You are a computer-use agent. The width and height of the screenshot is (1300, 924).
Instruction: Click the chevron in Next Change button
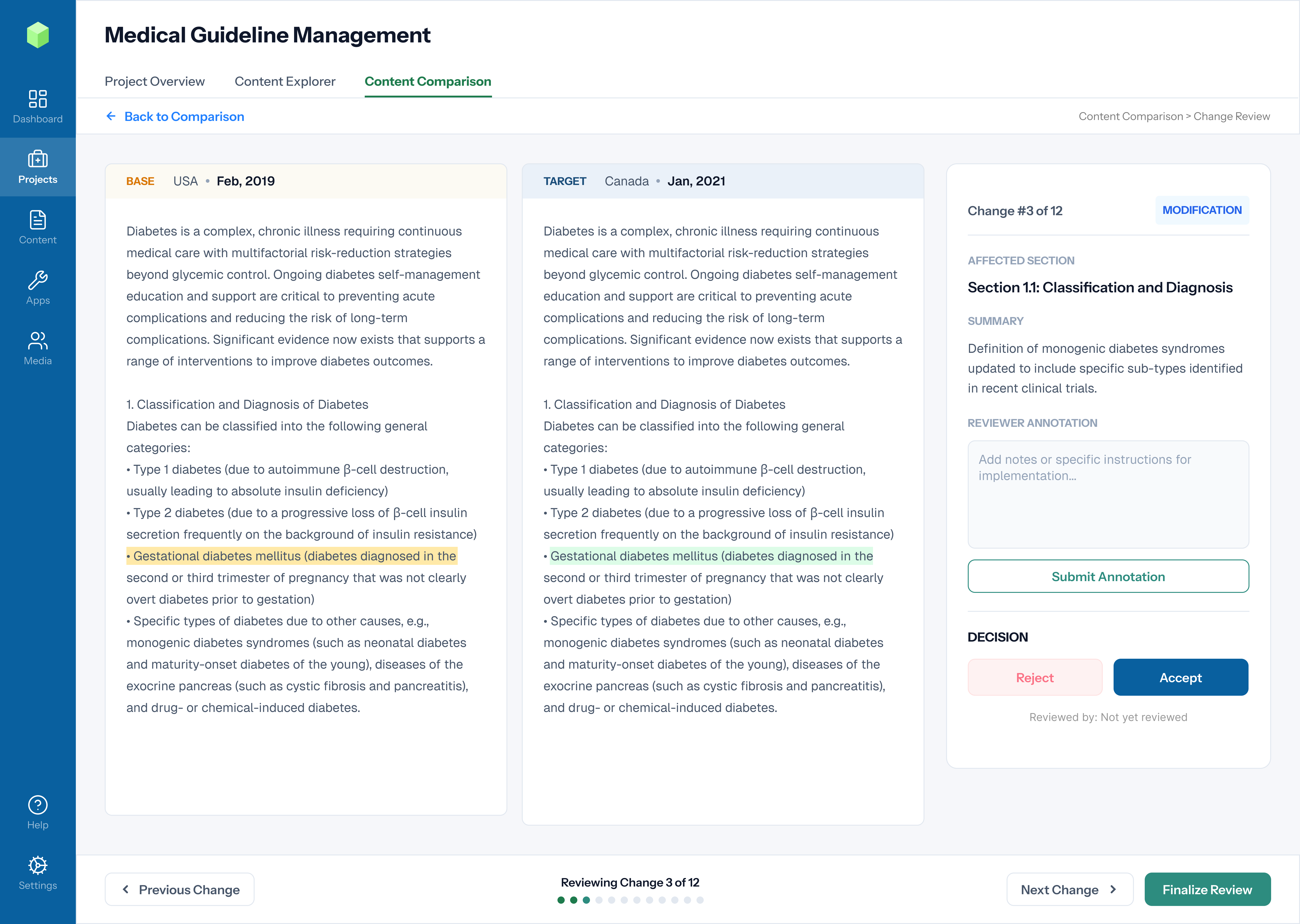(1113, 889)
